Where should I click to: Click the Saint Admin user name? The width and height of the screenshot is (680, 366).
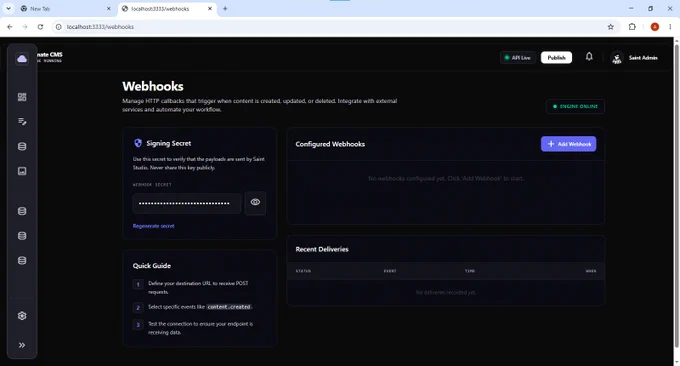(643, 58)
